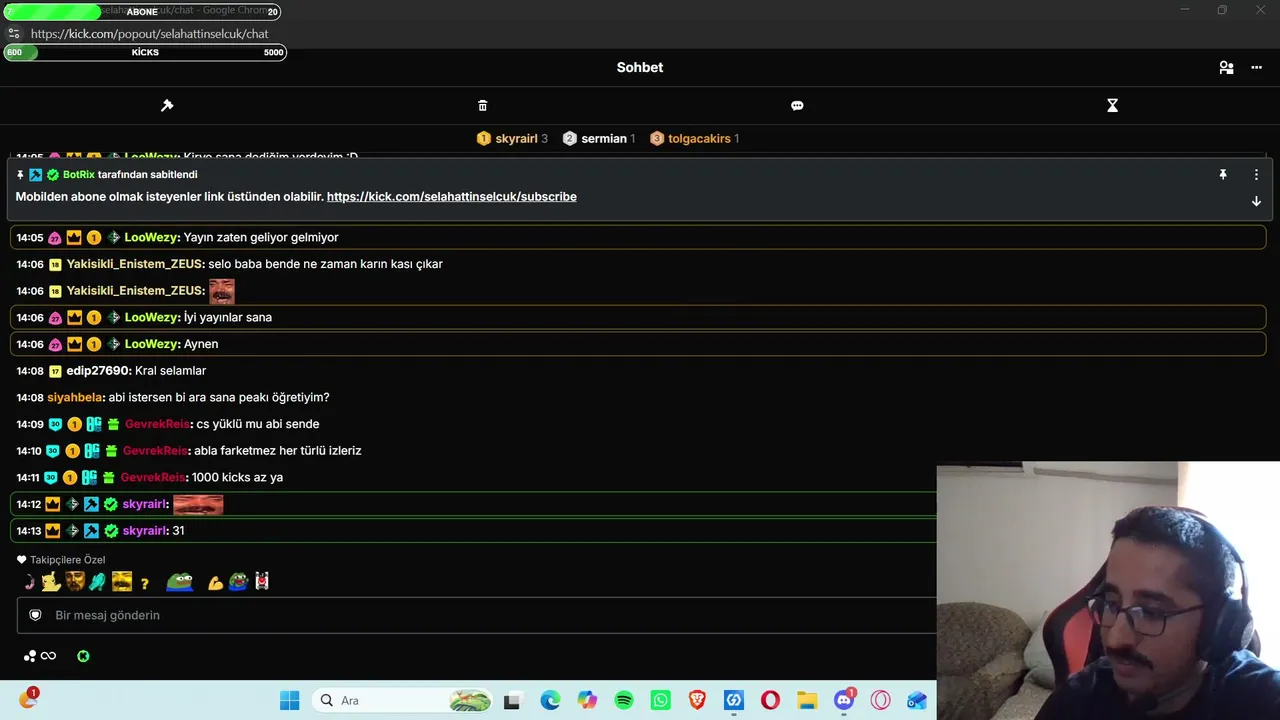Focus the 'Bir mesaj gönderin' message field
This screenshot has width=1280, height=720.
coord(476,615)
